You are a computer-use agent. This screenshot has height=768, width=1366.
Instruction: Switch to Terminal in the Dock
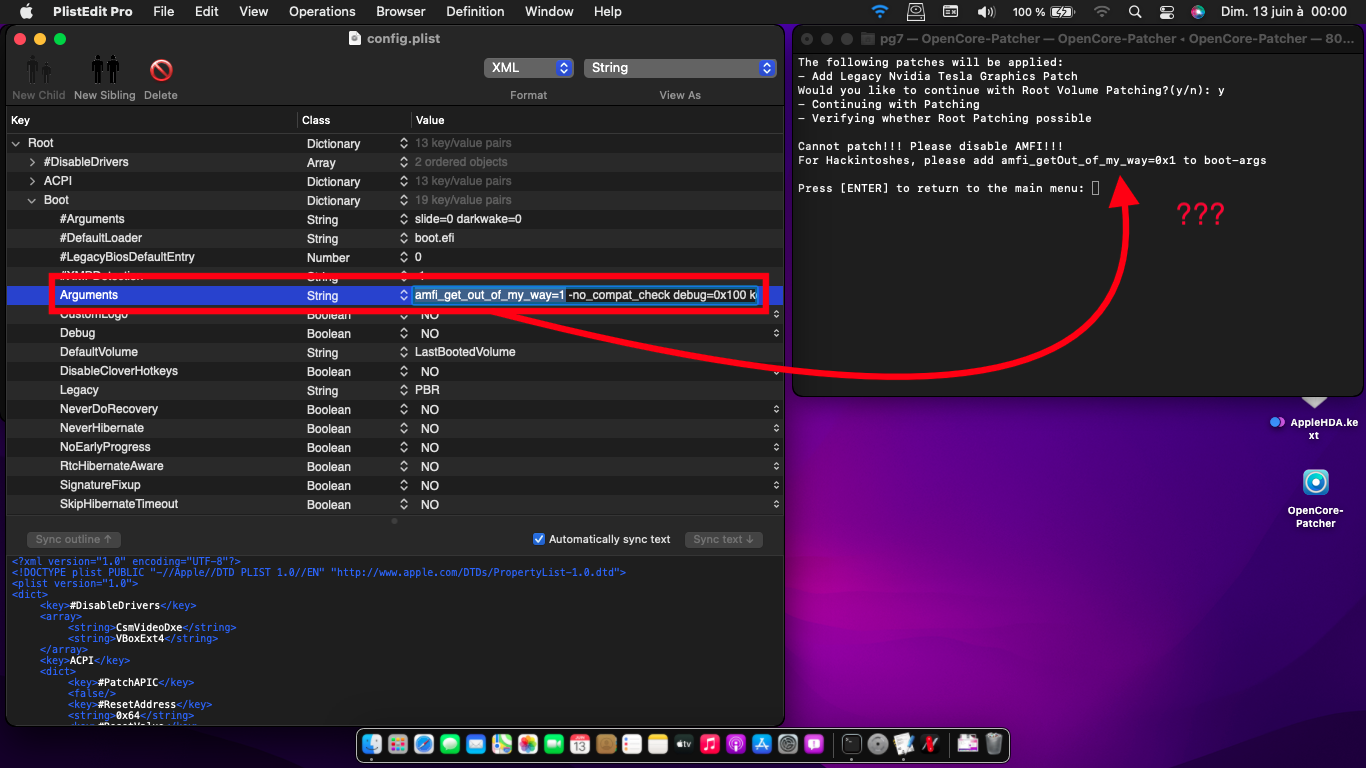[852, 744]
